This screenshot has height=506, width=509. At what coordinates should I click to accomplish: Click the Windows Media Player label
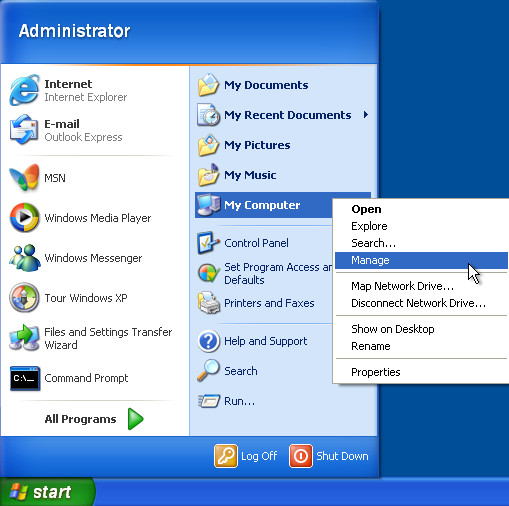(x=98, y=218)
